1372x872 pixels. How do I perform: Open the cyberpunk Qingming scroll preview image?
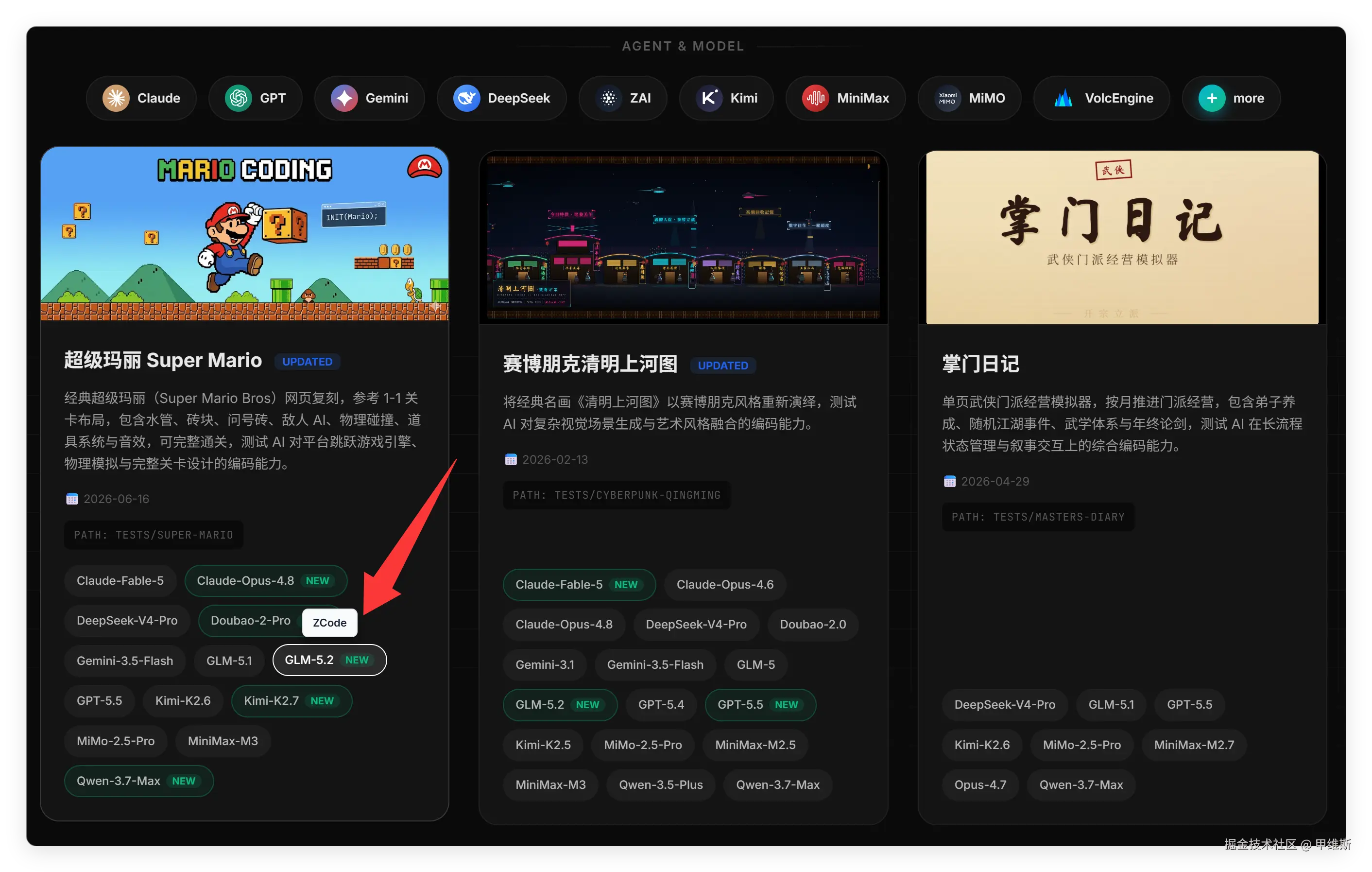683,238
